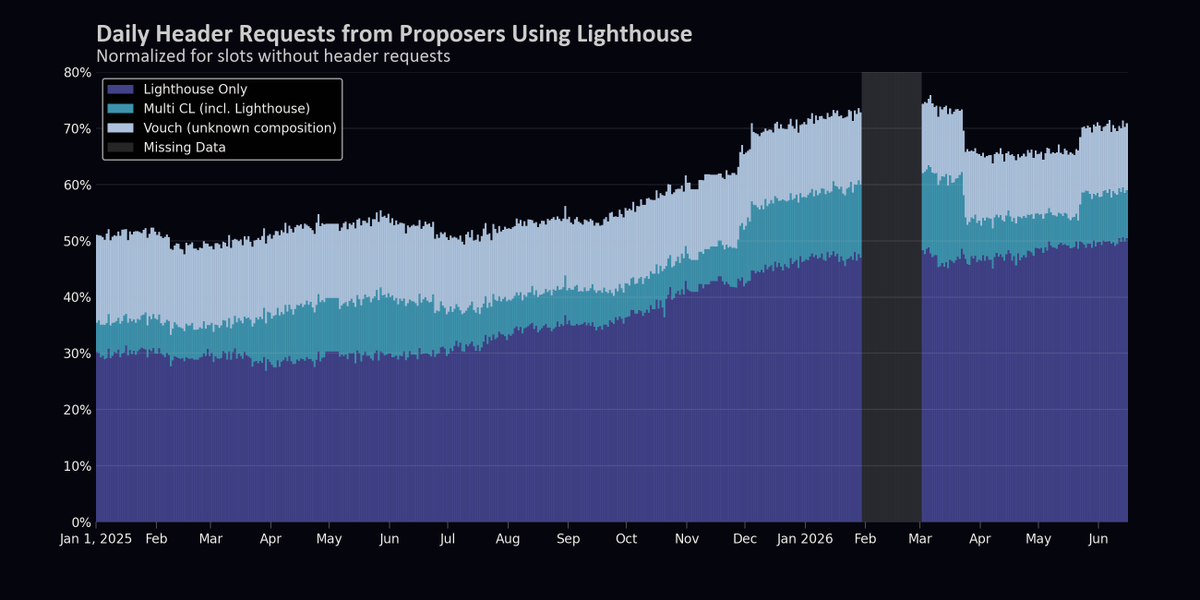Click the 50% y-axis label

point(77,241)
